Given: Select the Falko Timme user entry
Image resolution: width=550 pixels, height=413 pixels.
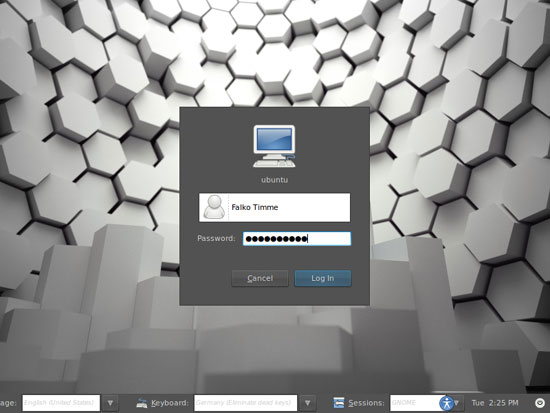Looking at the screenshot, I should tap(274, 207).
